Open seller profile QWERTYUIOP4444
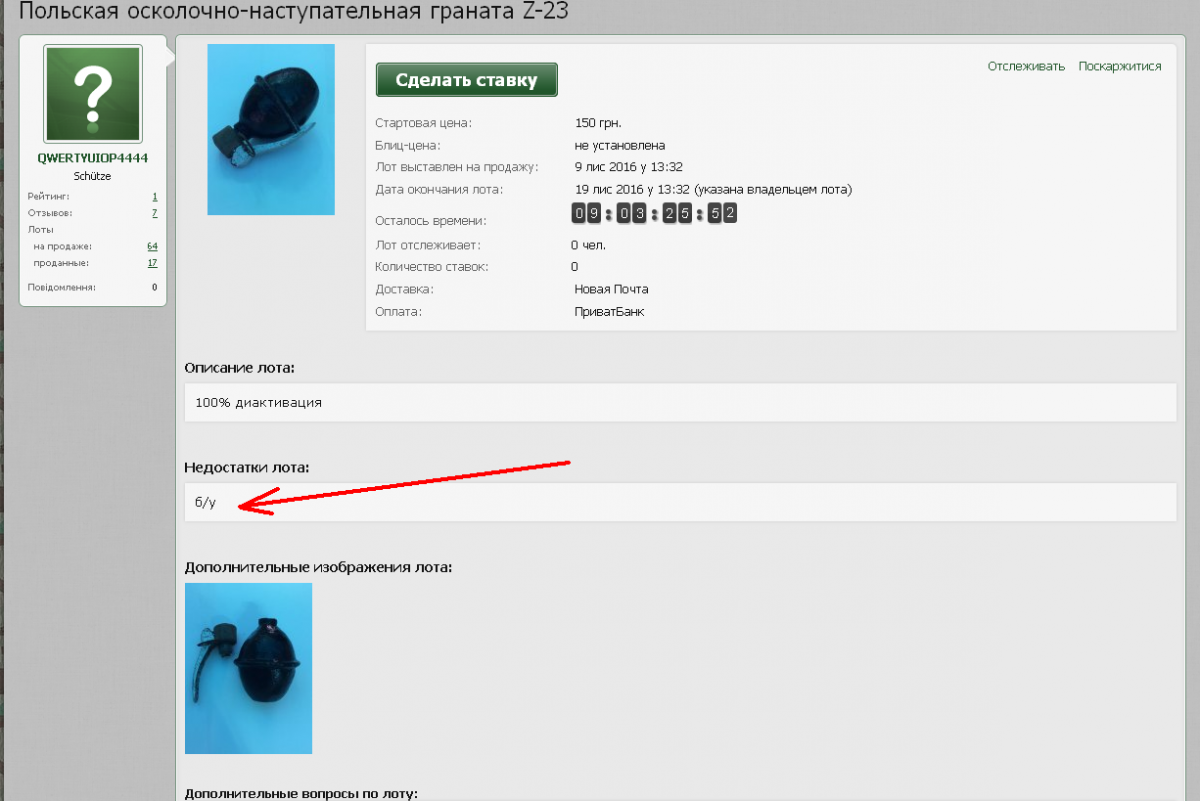Viewport: 1200px width, 801px height. point(93,158)
